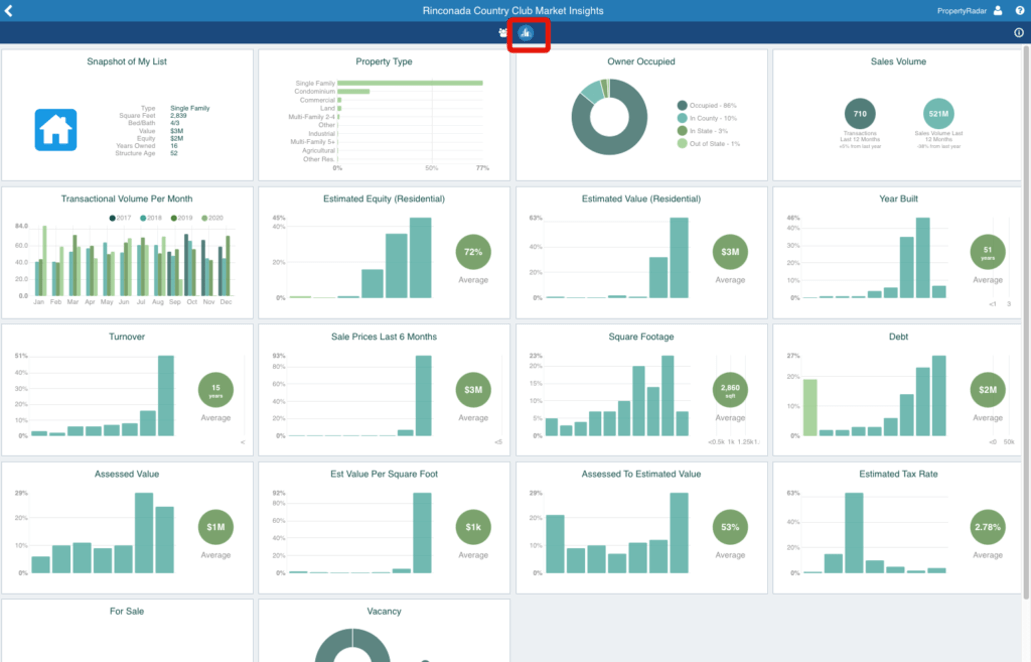This screenshot has width=1031, height=662.
Task: Click the 15 years turnover badge
Action: click(216, 390)
